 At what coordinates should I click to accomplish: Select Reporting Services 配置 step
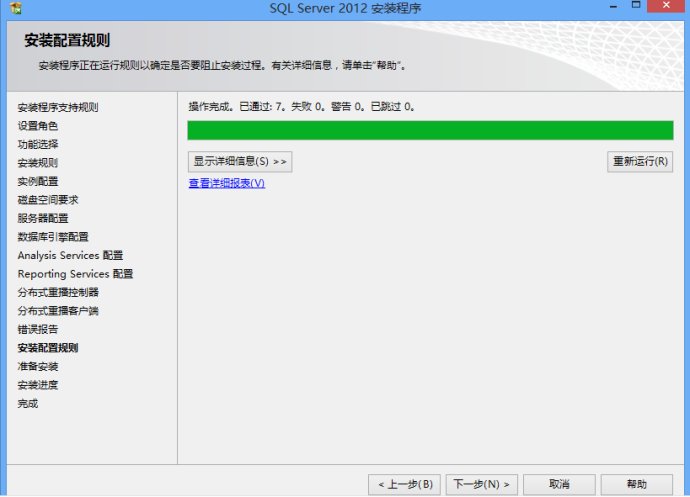click(x=75, y=274)
